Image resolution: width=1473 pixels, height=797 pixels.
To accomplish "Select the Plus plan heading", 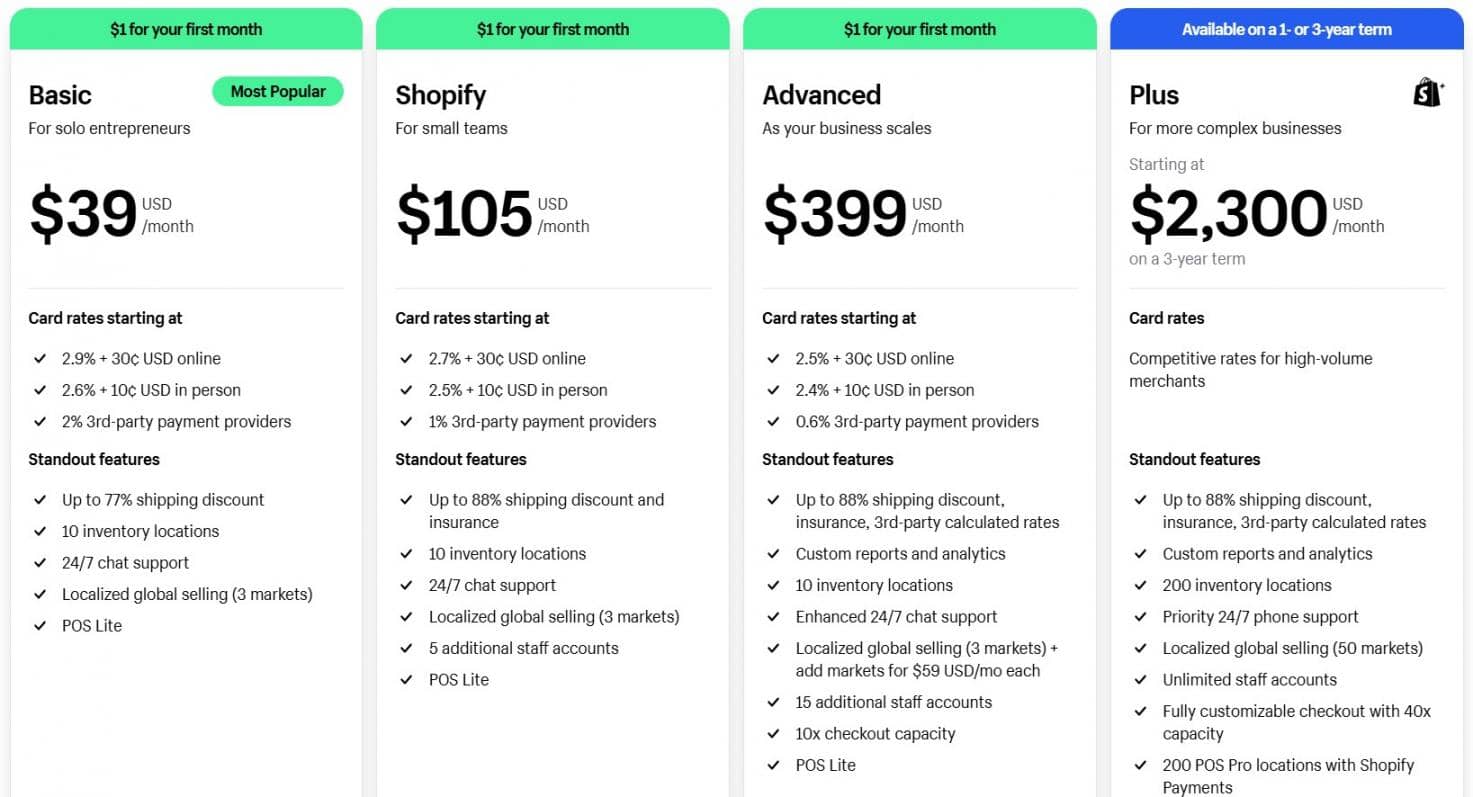I will [x=1154, y=95].
